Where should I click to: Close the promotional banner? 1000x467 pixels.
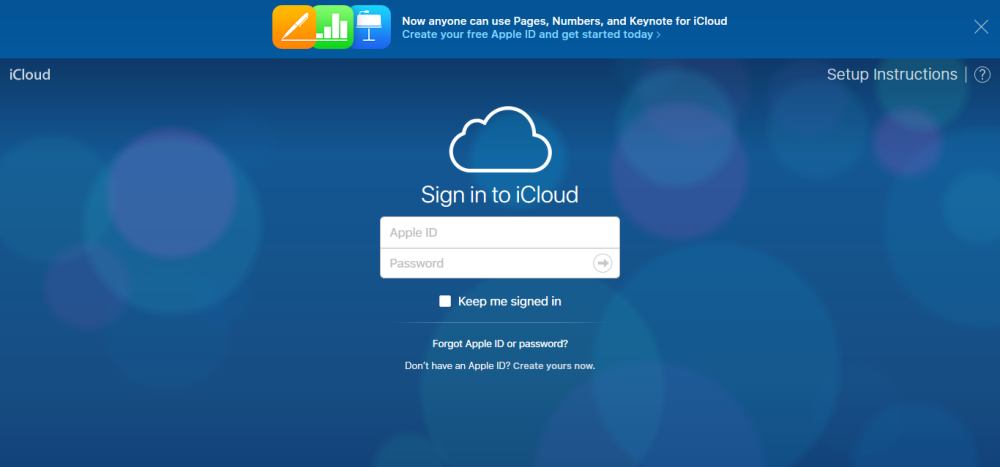pos(981,27)
